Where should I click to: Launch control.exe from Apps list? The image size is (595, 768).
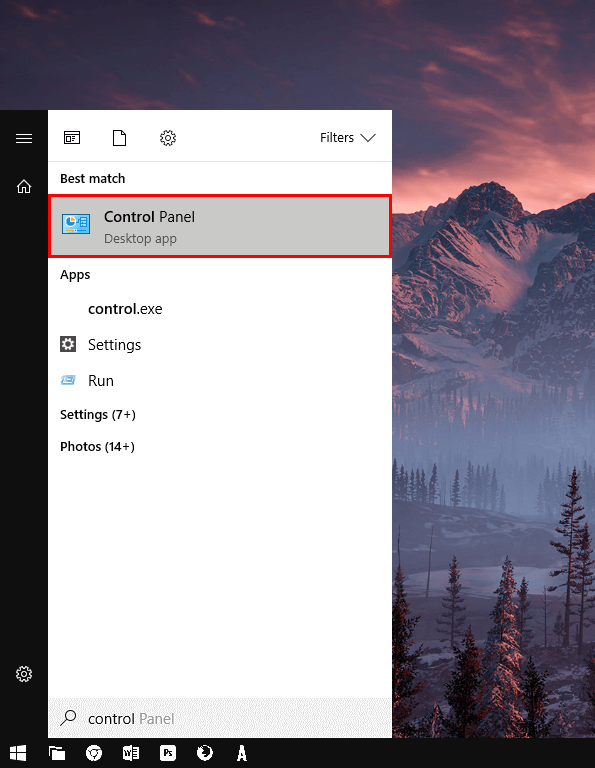(x=220, y=309)
